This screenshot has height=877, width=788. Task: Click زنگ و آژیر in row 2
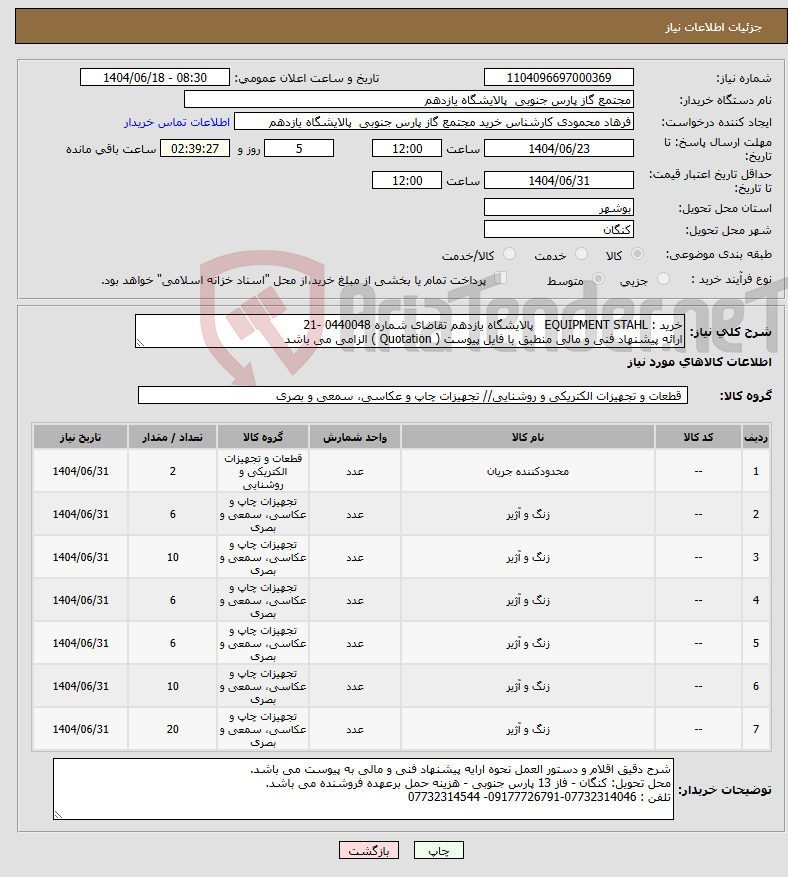527,515
